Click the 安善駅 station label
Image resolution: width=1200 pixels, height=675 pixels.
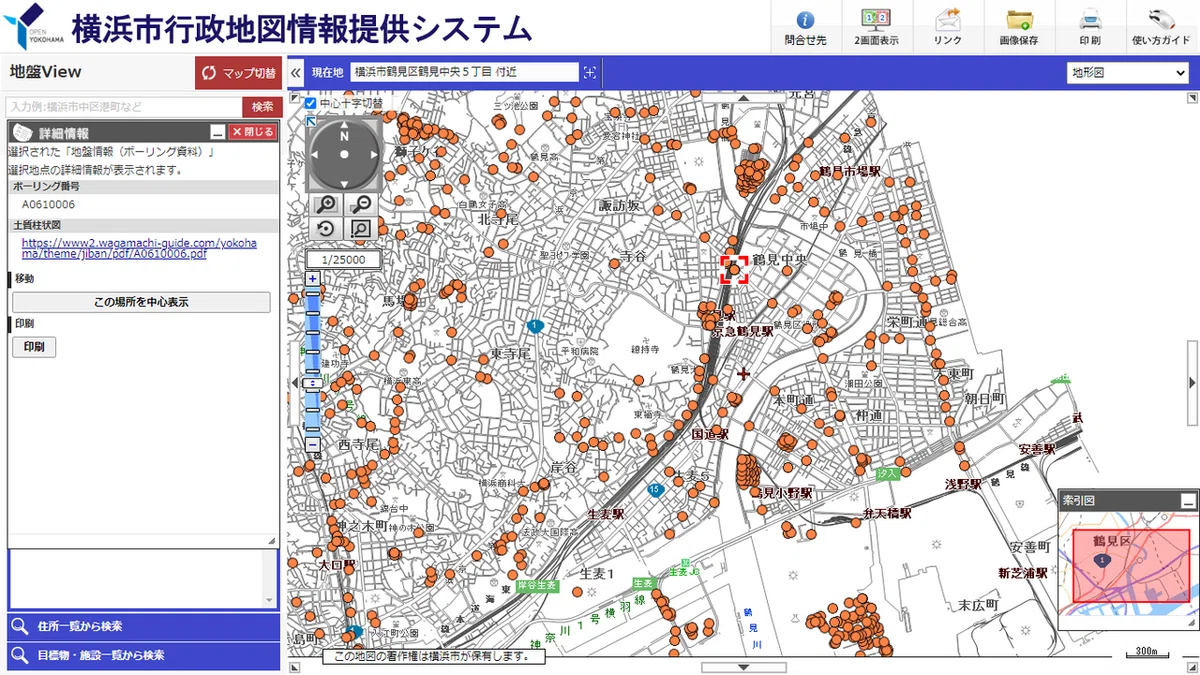(1037, 450)
